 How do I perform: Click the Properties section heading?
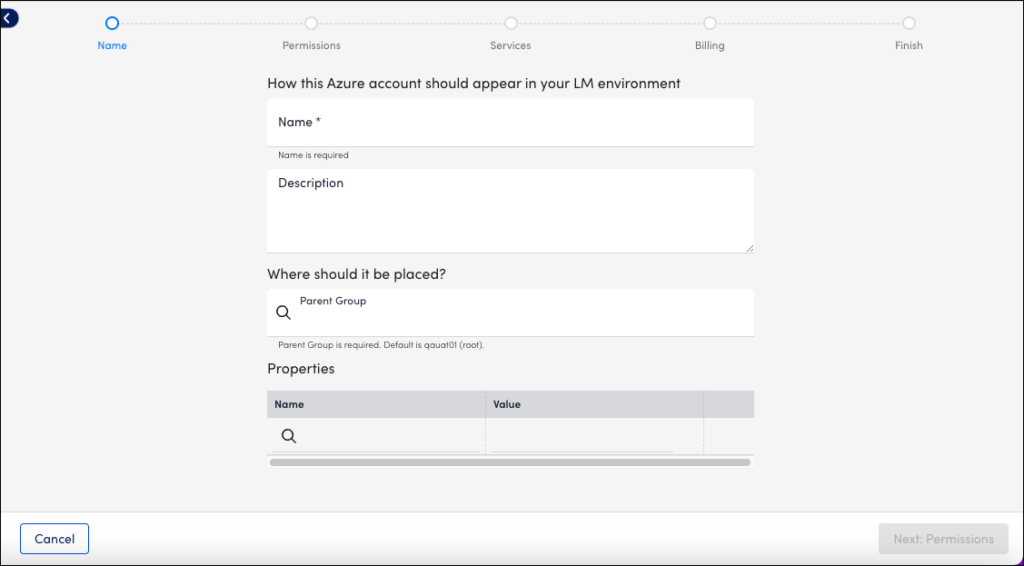click(x=301, y=369)
